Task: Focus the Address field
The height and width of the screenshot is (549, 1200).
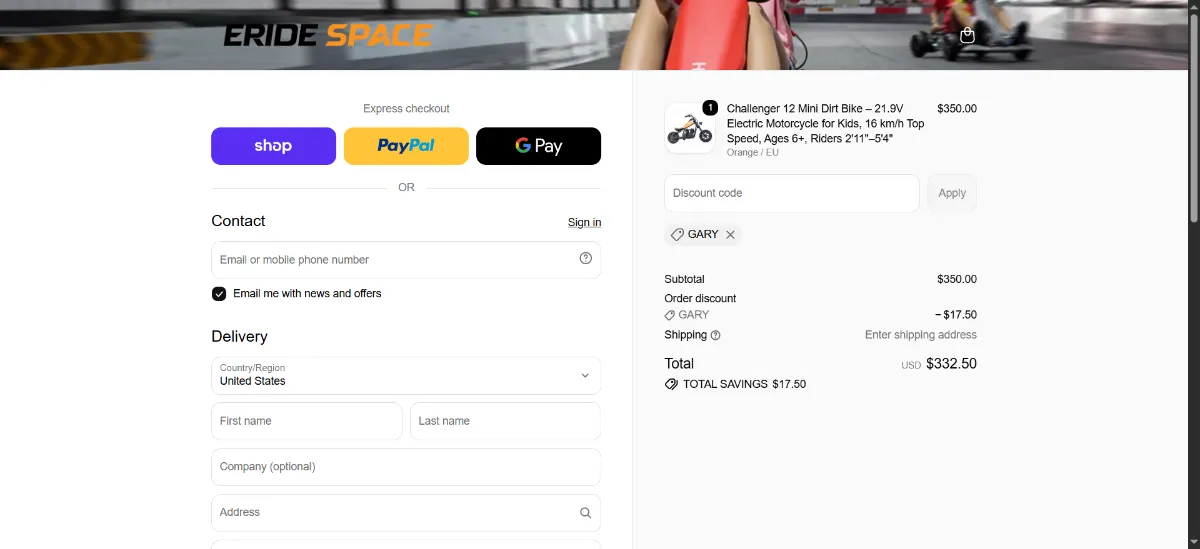Action: tap(406, 512)
